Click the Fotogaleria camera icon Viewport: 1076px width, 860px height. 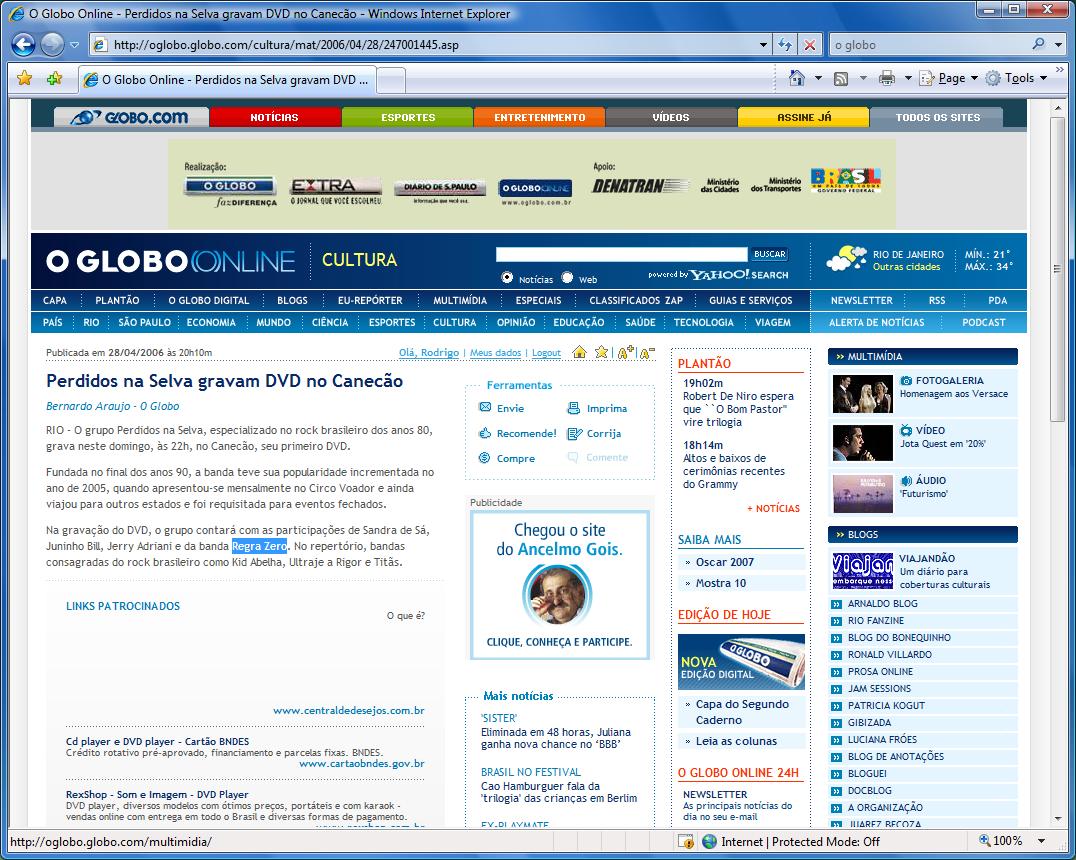(x=907, y=380)
